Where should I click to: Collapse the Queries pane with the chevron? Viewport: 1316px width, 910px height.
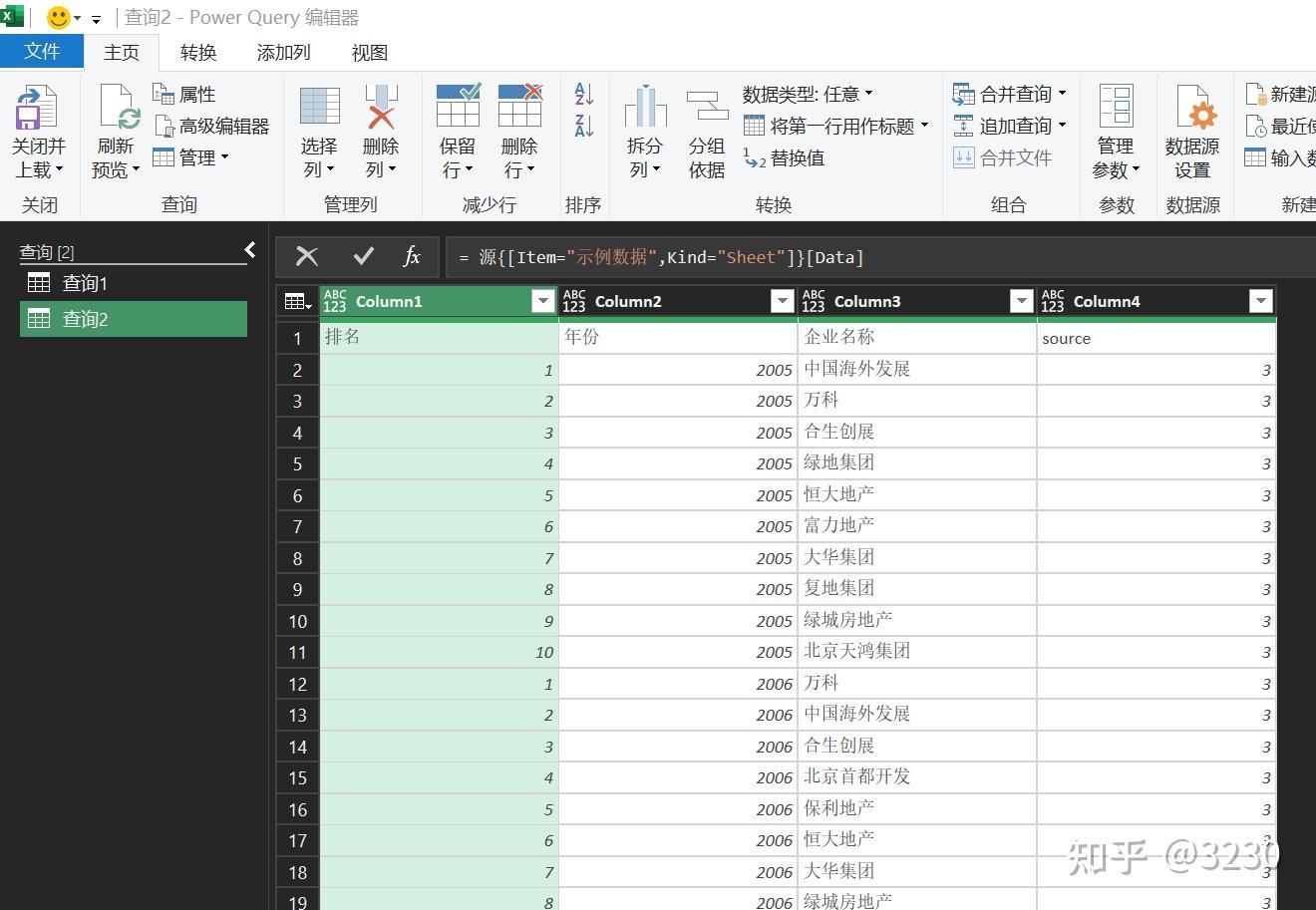point(249,250)
